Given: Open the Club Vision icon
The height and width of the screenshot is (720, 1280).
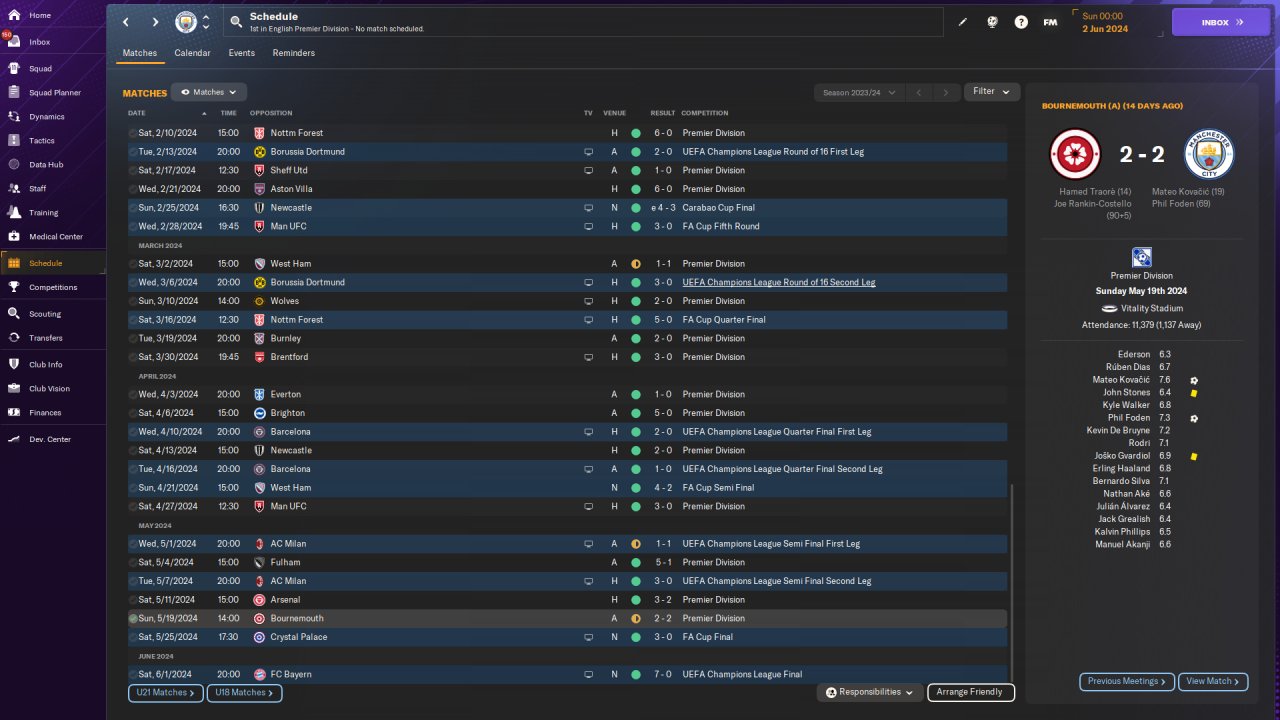Looking at the screenshot, I should pos(14,388).
